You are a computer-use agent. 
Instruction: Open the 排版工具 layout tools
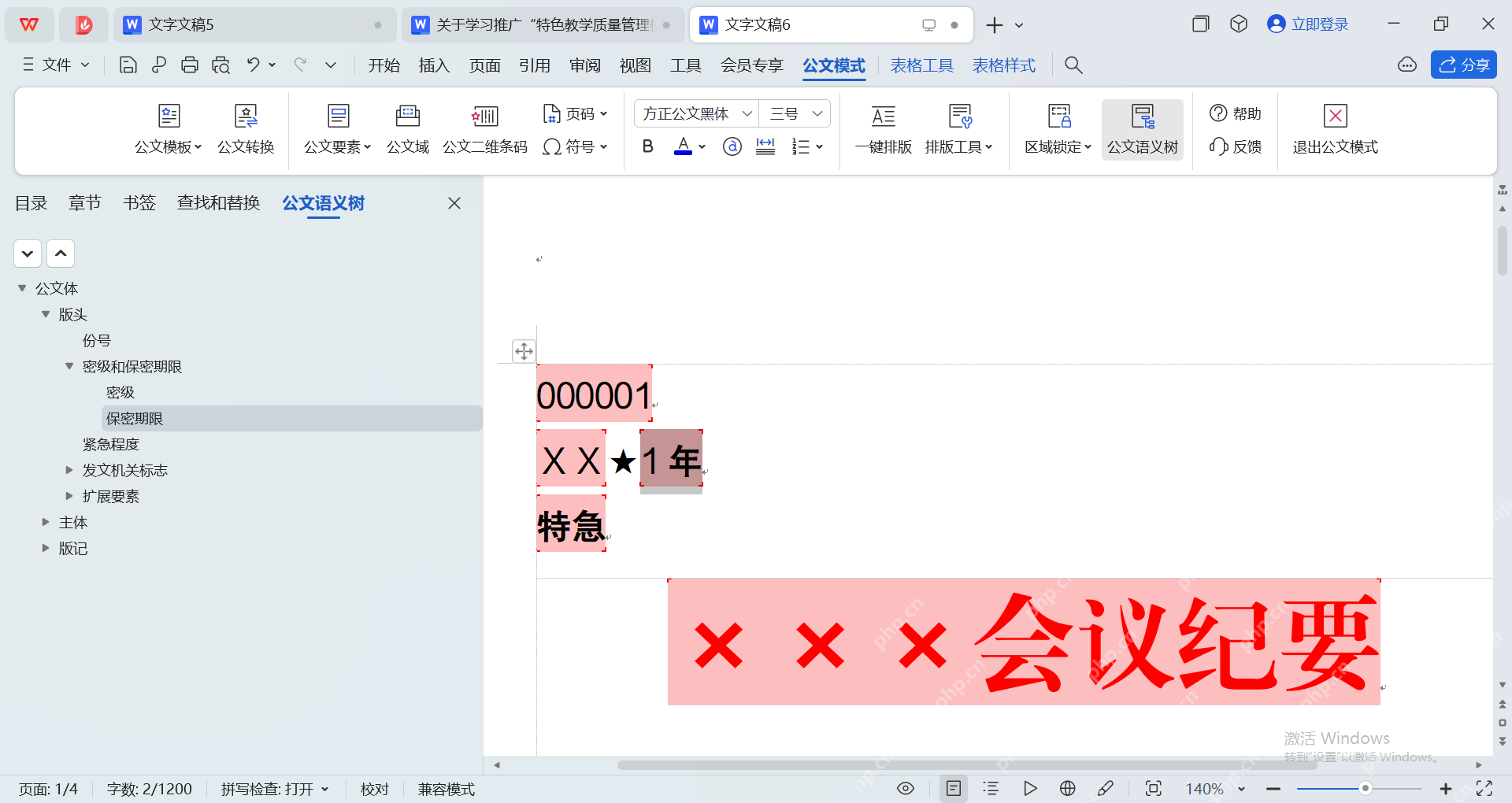coord(958,130)
